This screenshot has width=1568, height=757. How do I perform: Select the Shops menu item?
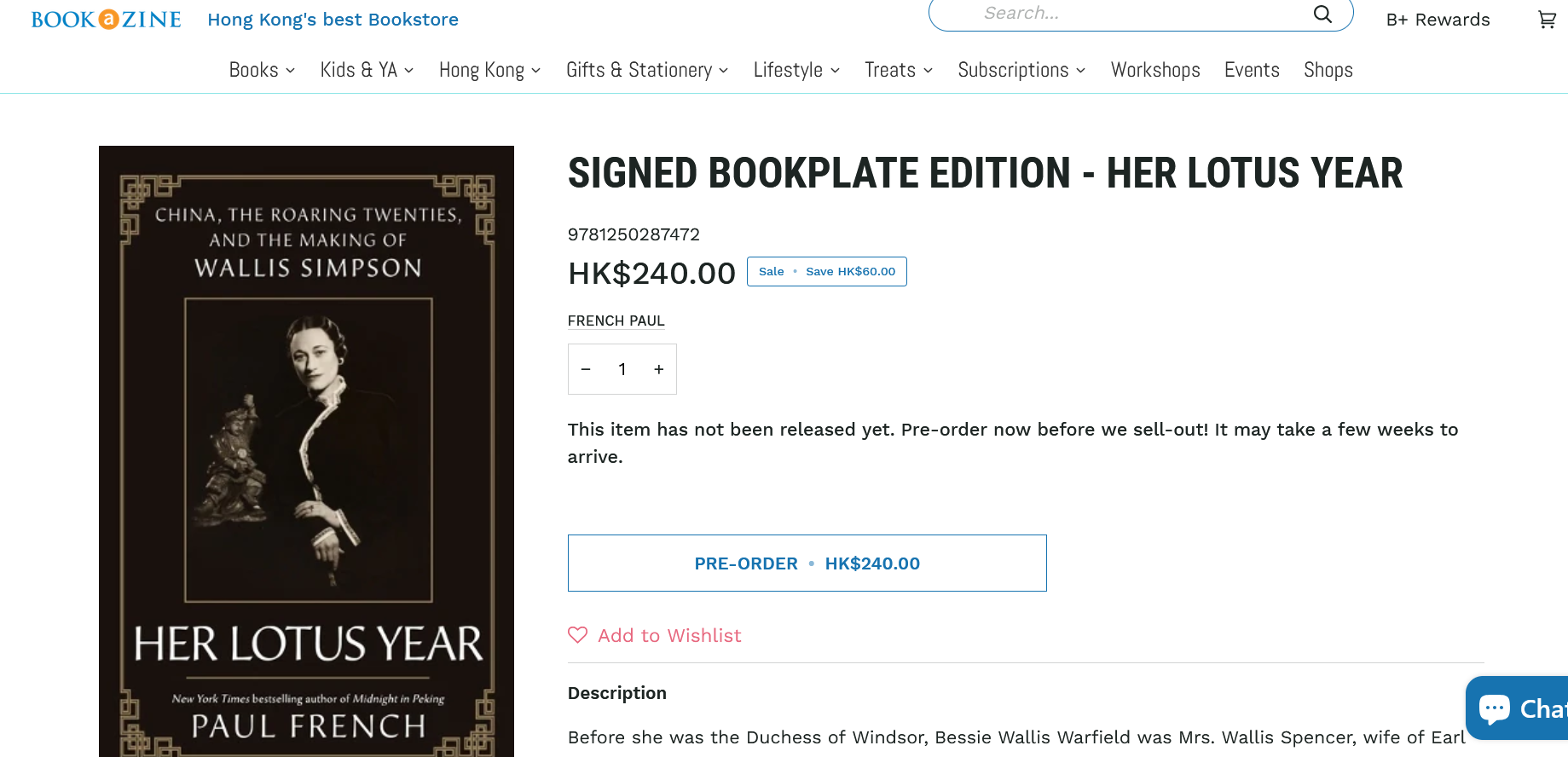(x=1328, y=70)
